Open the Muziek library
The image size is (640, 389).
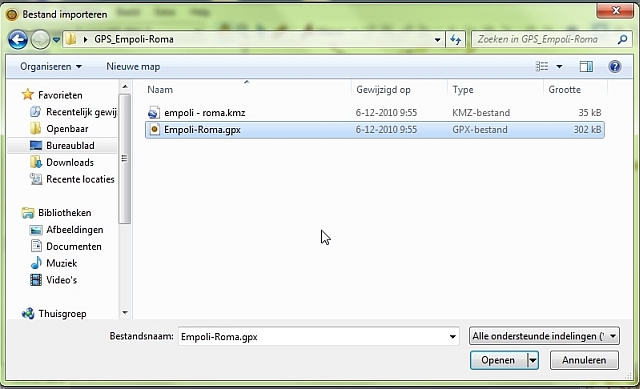click(61, 263)
